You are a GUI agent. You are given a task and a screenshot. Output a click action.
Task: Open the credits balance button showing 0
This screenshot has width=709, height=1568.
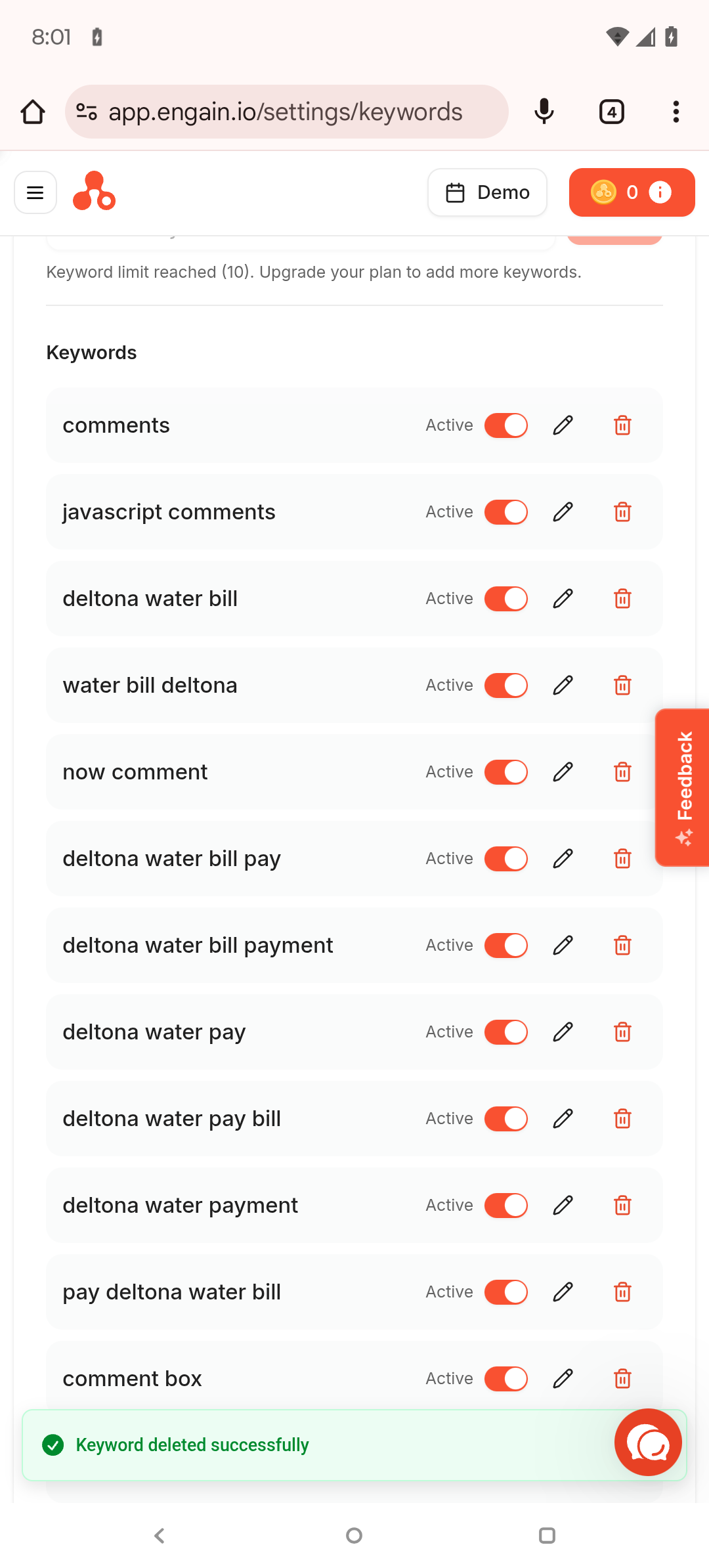[x=632, y=192]
